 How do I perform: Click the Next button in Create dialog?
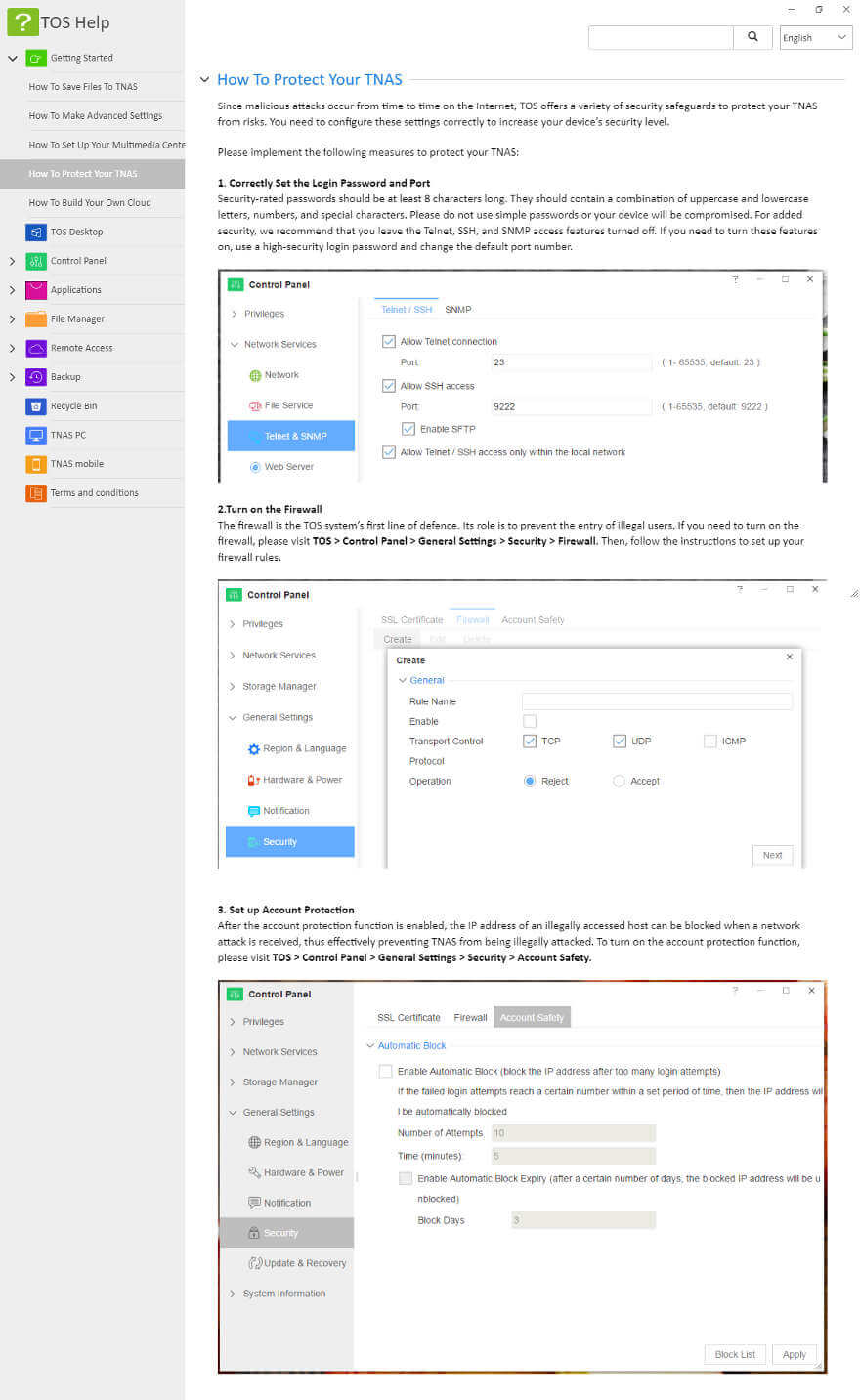[x=772, y=855]
